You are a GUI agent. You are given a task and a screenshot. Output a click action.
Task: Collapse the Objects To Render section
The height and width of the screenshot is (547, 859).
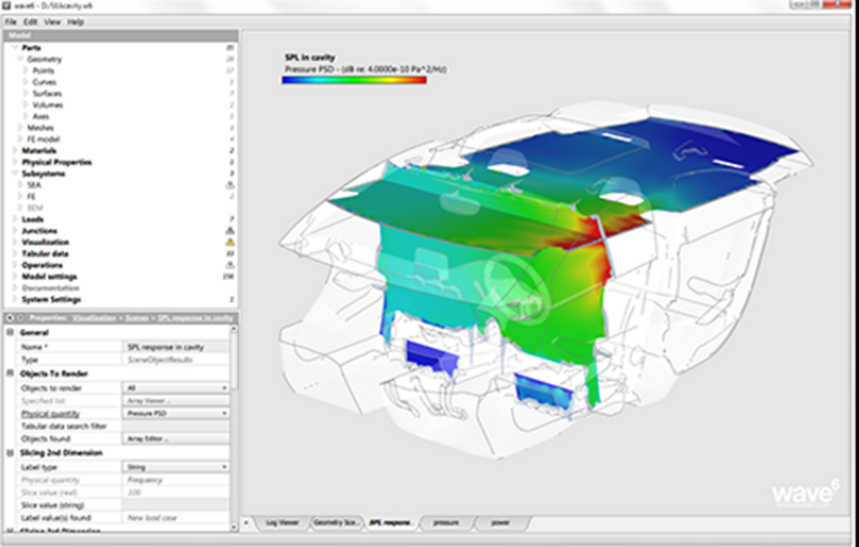tap(10, 373)
